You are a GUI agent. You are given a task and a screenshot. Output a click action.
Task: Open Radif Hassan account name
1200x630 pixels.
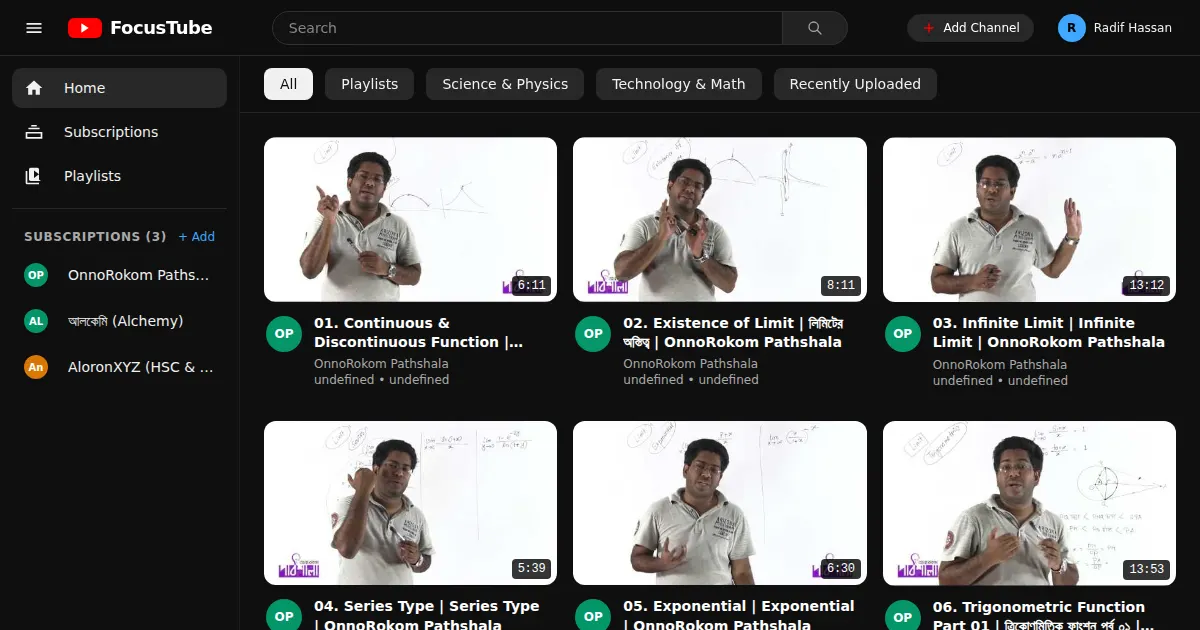click(1133, 28)
